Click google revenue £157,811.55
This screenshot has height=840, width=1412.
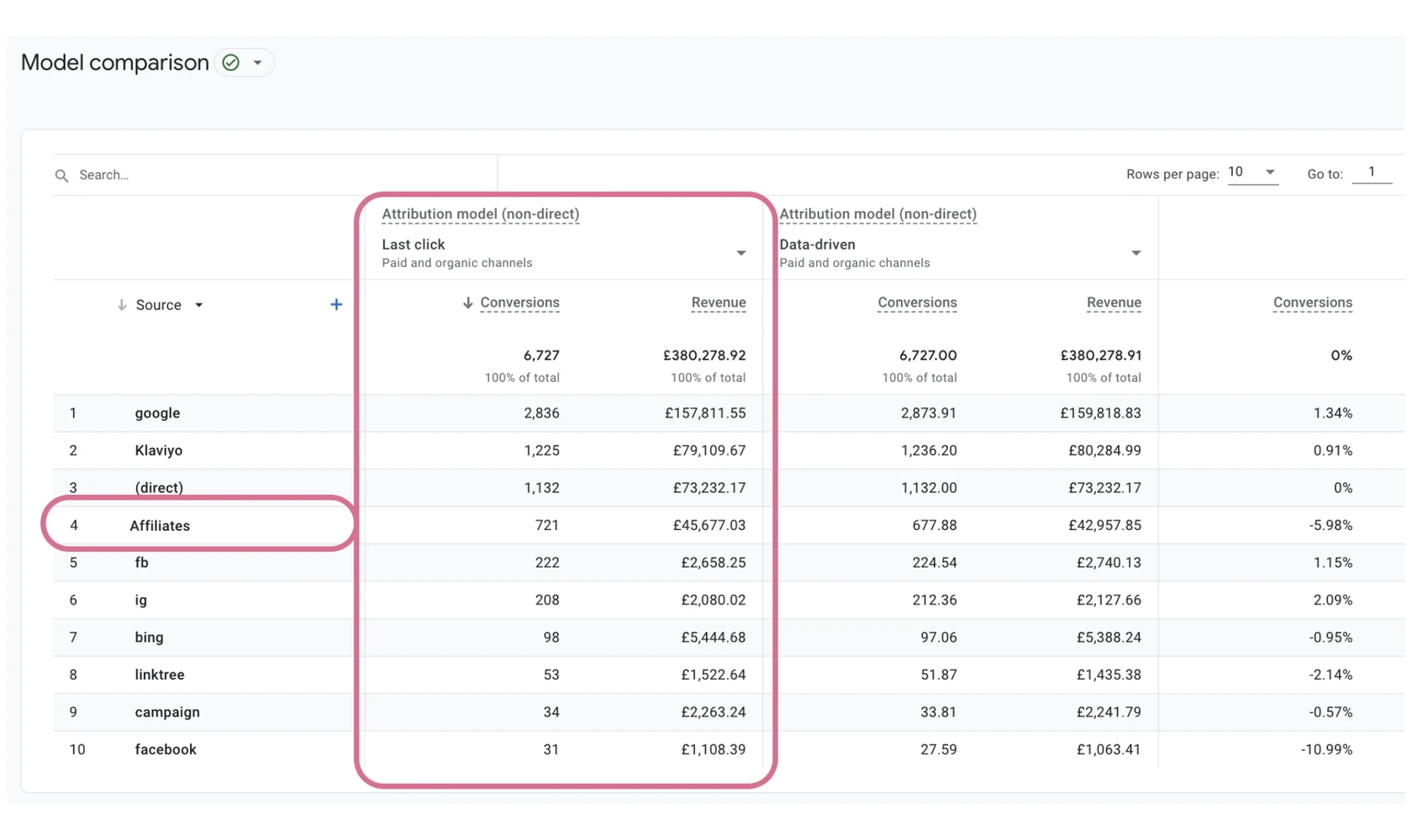[x=705, y=413]
